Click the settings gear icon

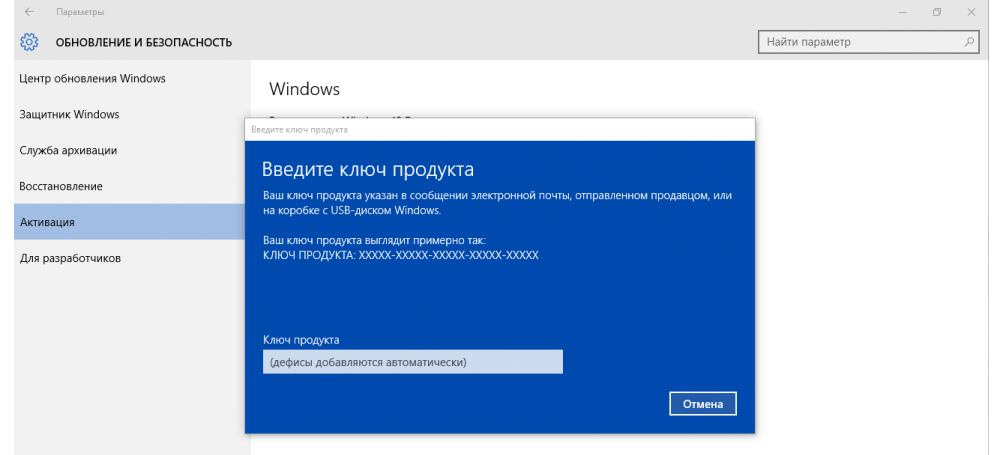pos(29,42)
